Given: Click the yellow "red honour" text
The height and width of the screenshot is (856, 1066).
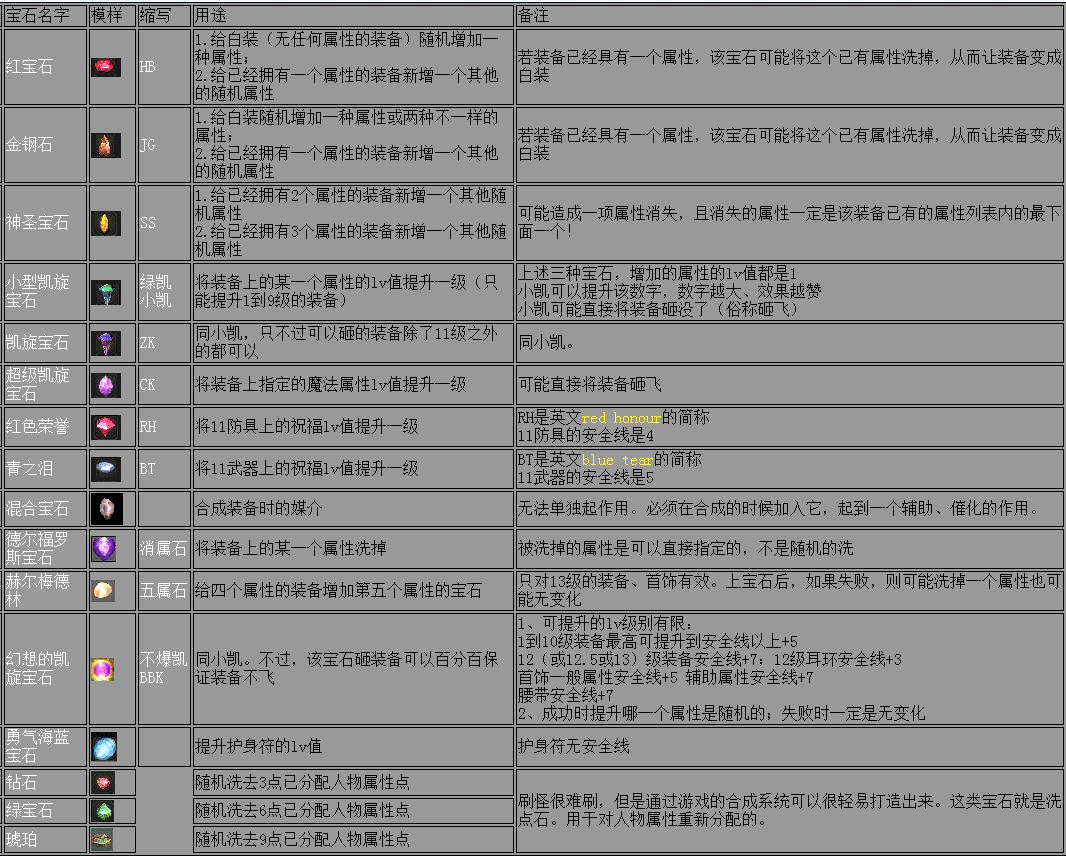Looking at the screenshot, I should click(620, 418).
